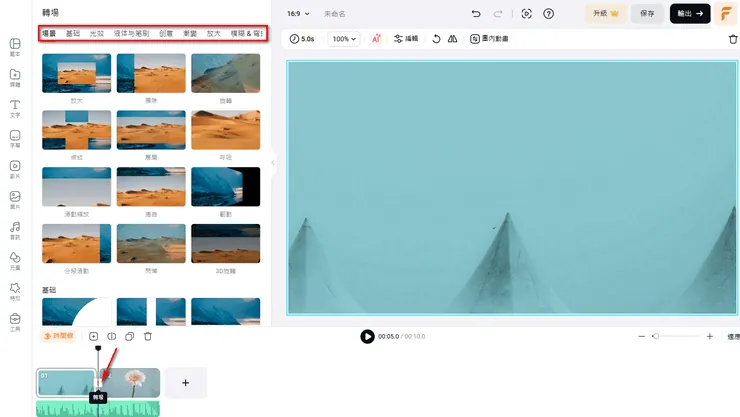
Task: Click the split clip icon above timeline
Action: pyautogui.click(x=112, y=337)
